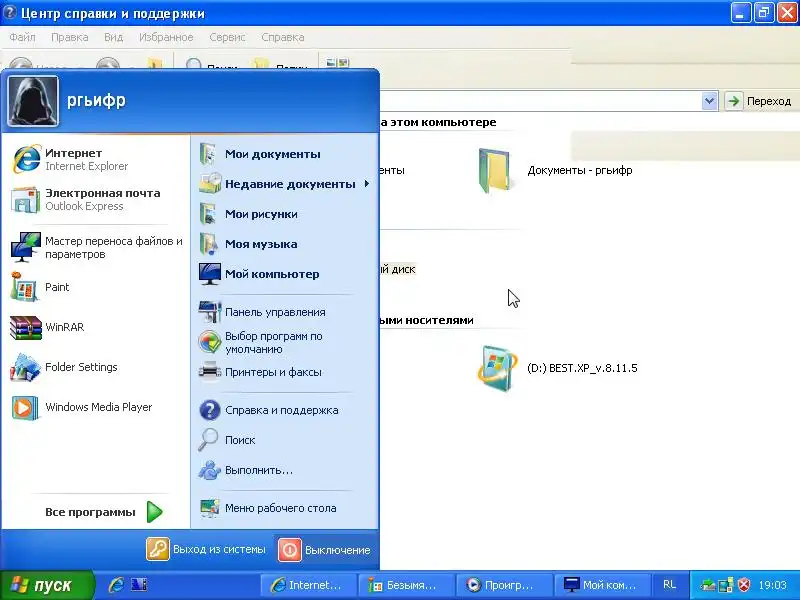Open Файл menu in window
Image resolution: width=800 pixels, height=600 pixels.
tap(22, 37)
